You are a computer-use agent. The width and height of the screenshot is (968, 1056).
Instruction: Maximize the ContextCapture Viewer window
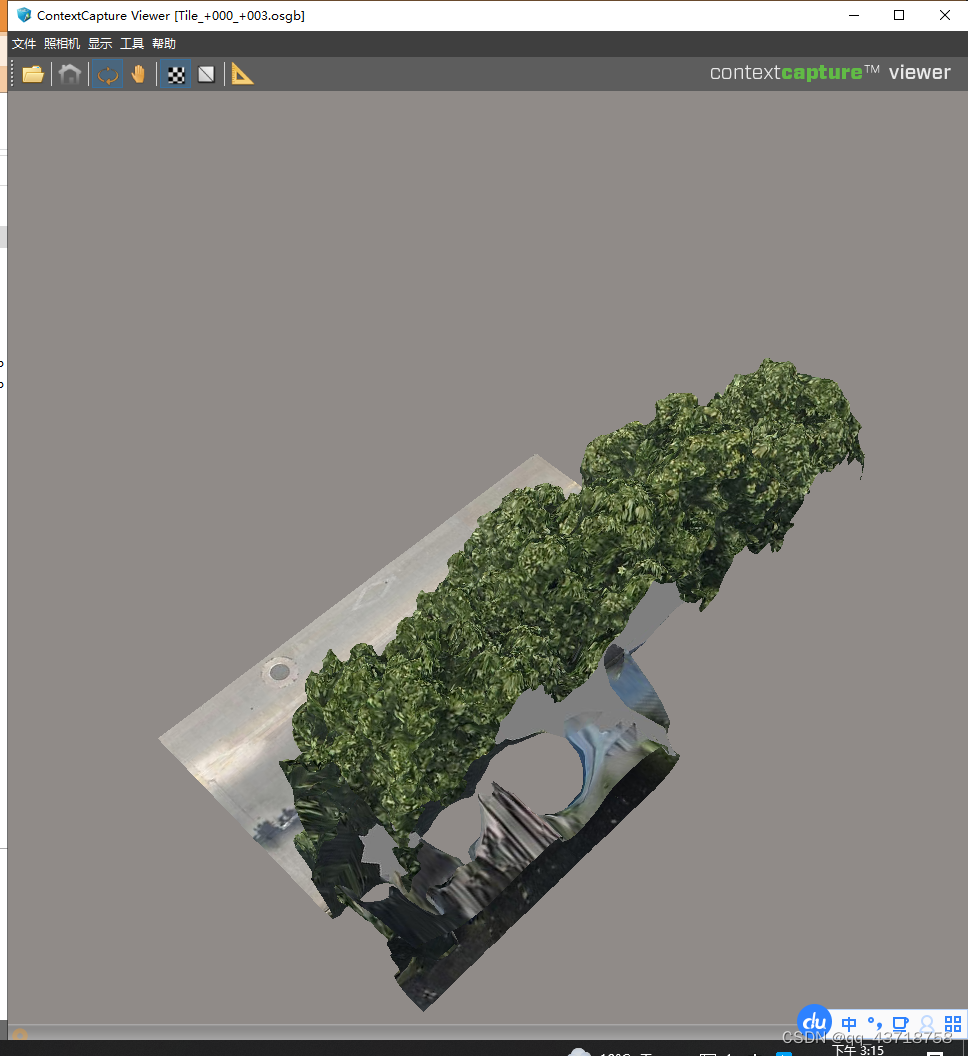(x=899, y=15)
